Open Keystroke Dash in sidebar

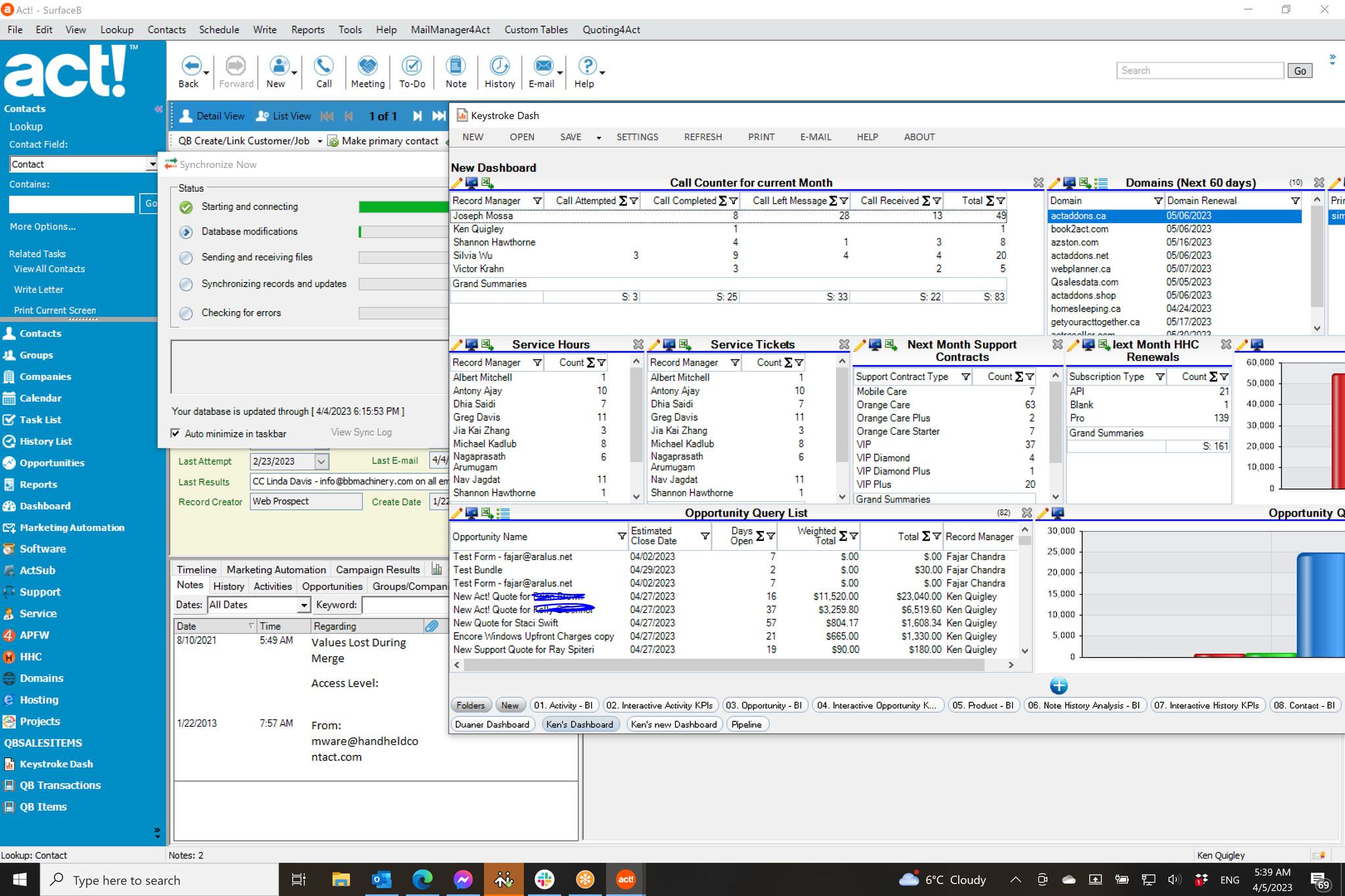[x=56, y=764]
